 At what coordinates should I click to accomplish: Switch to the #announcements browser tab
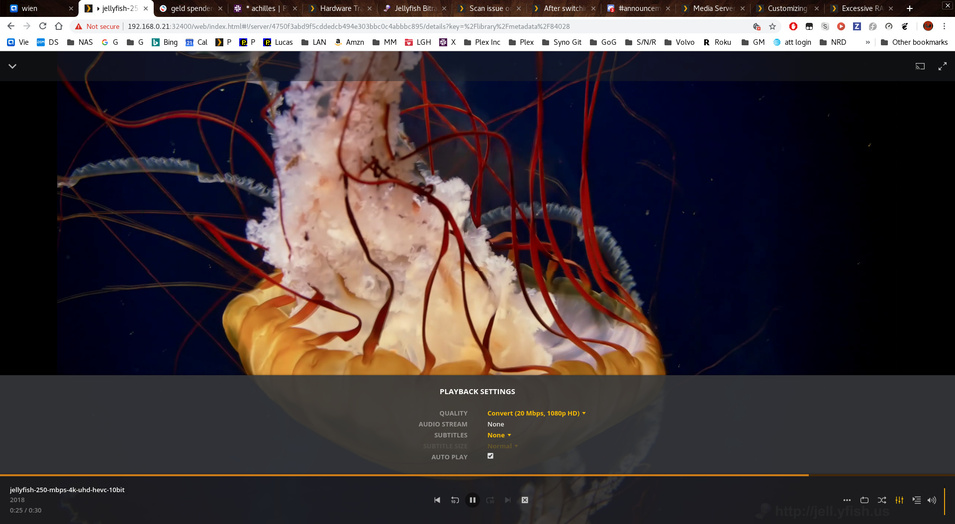639,9
